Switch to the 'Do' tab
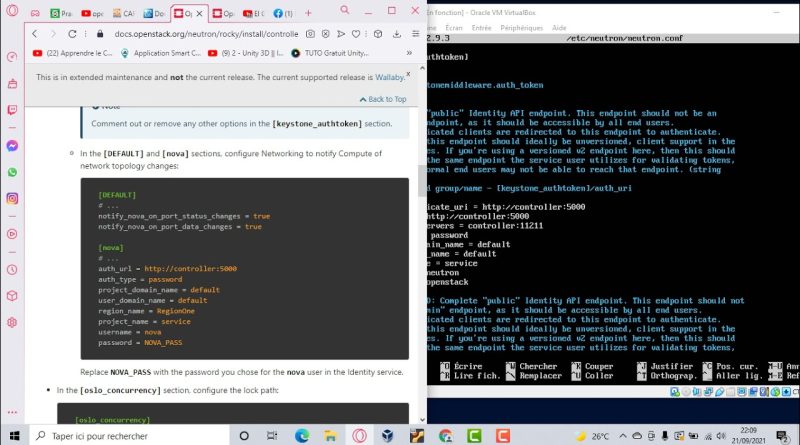800x445 pixels. (x=154, y=14)
